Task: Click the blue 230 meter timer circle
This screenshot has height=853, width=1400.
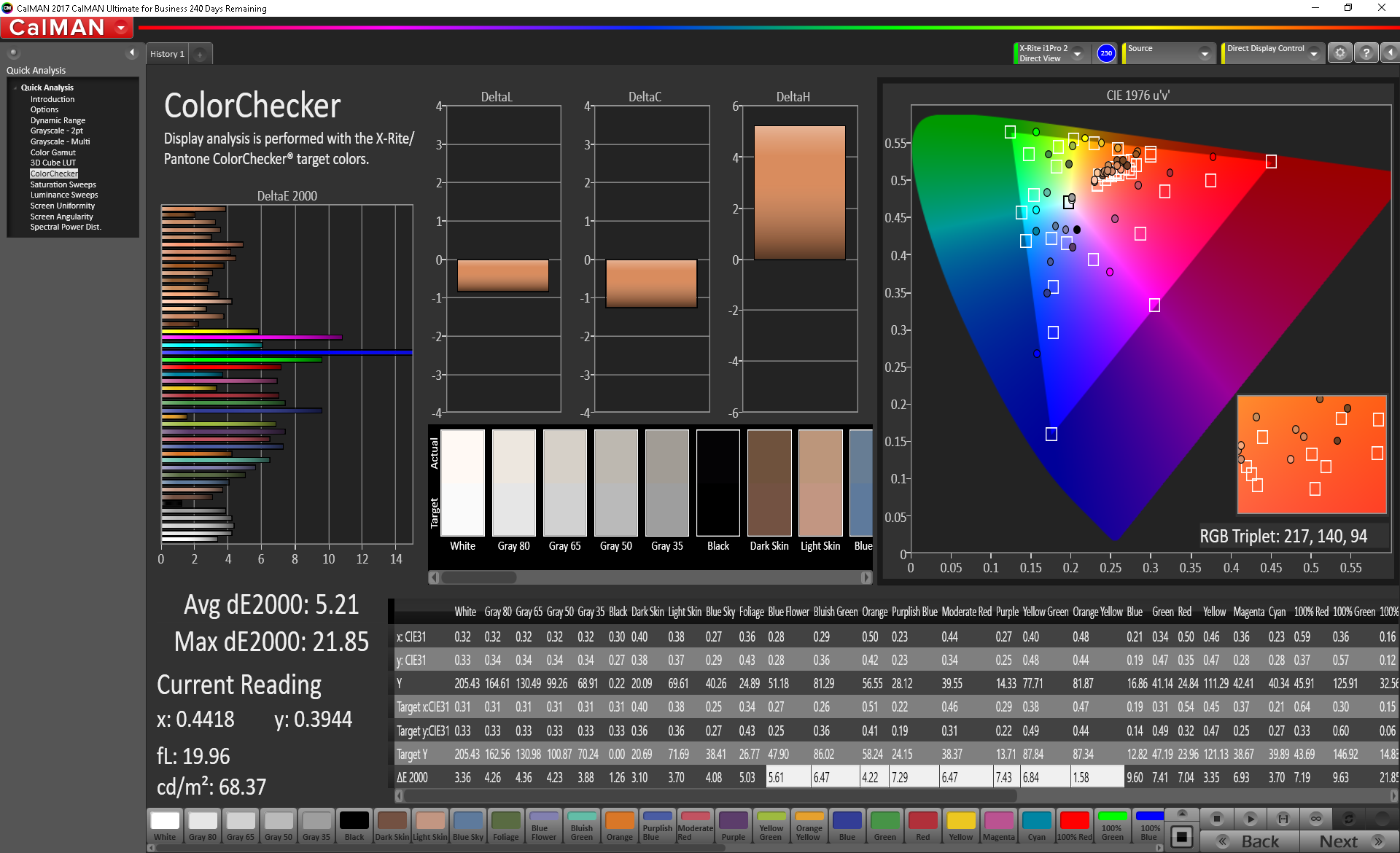Action: [x=1106, y=53]
